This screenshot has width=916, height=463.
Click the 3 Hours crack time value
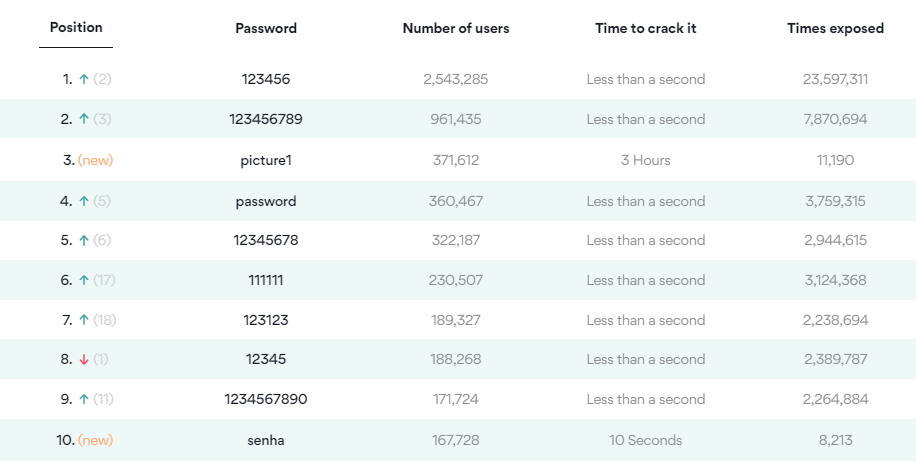point(646,160)
